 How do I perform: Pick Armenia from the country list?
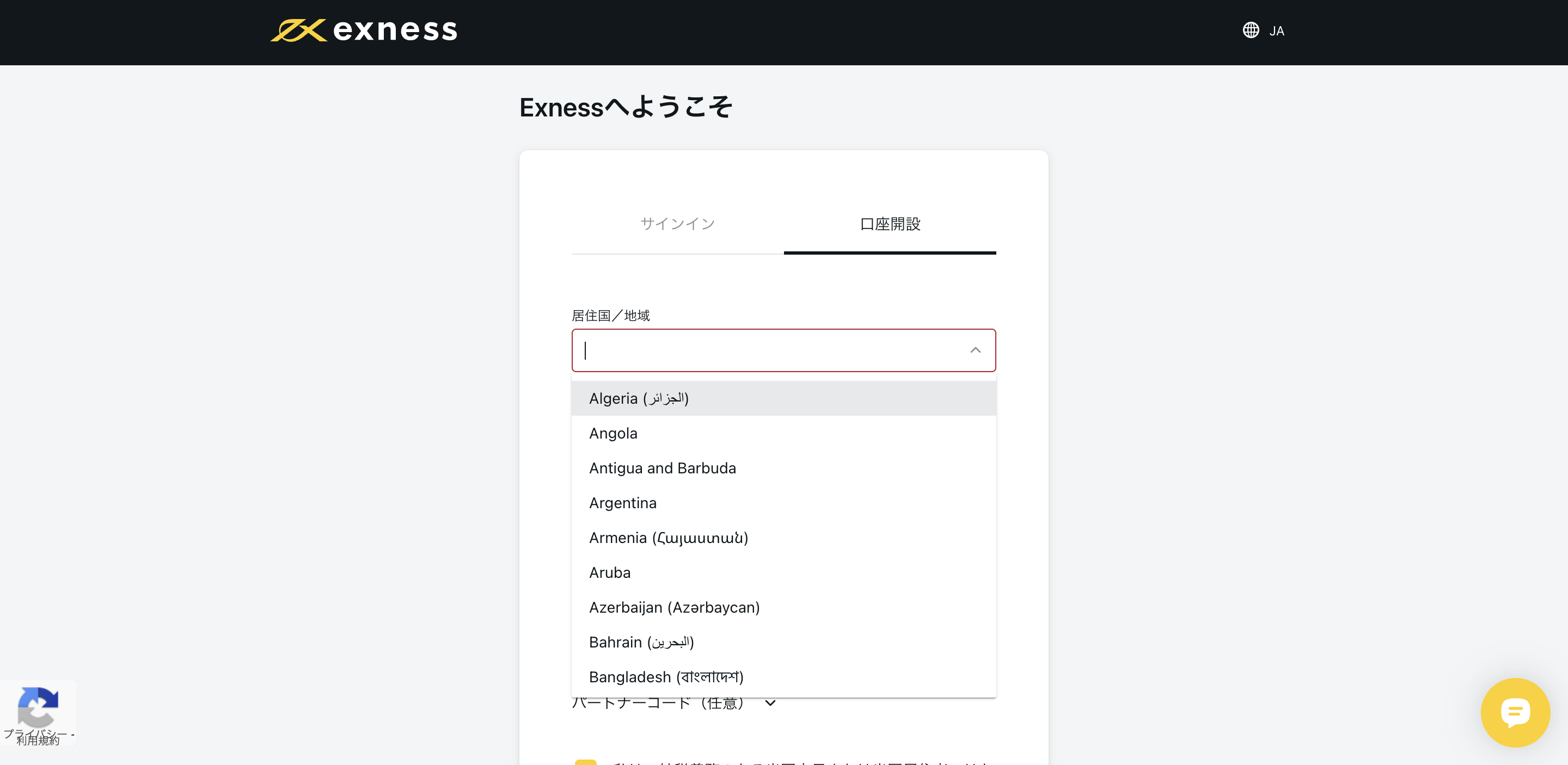click(x=783, y=538)
